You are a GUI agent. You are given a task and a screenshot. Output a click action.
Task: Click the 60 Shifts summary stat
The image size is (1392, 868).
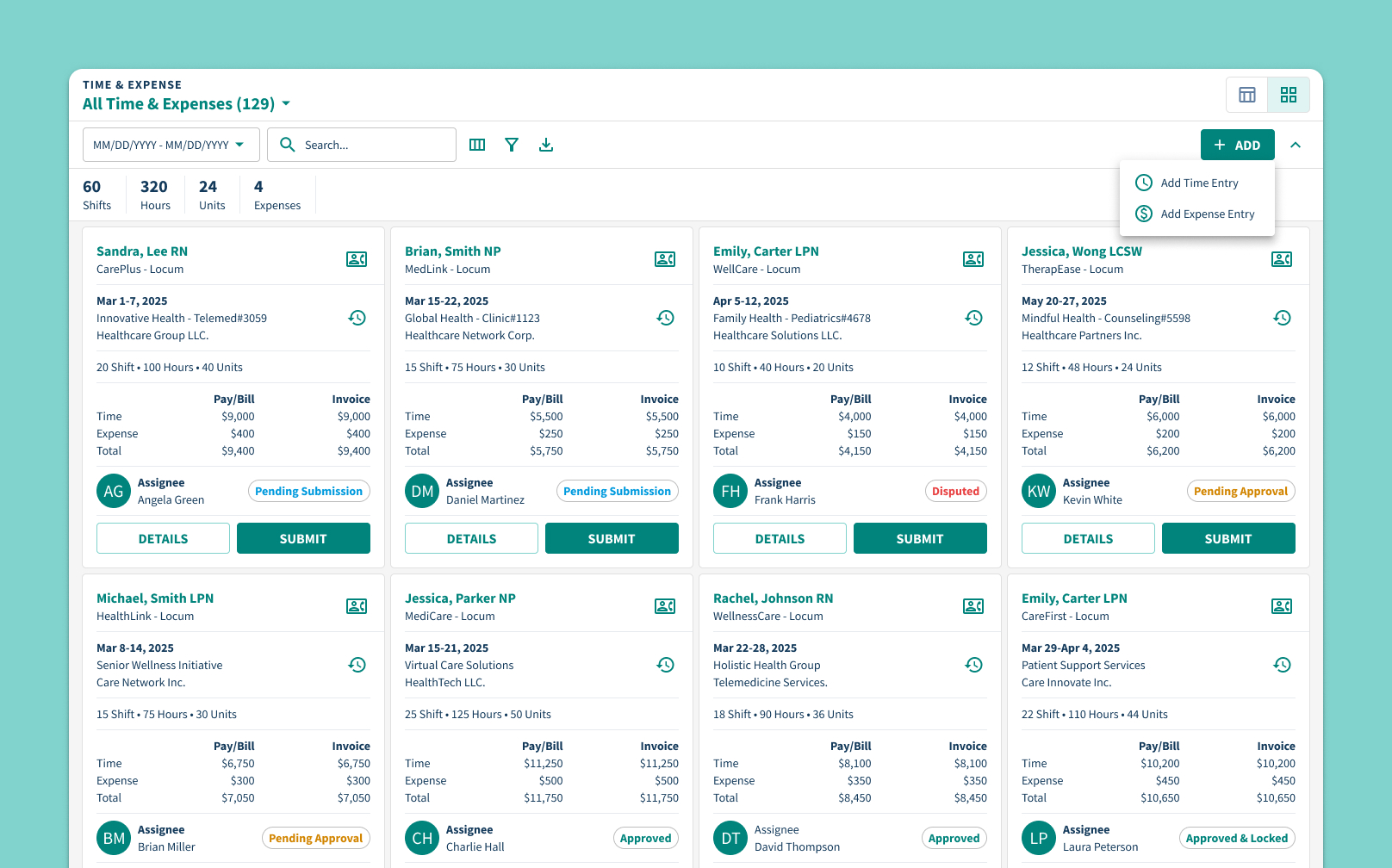click(96, 195)
